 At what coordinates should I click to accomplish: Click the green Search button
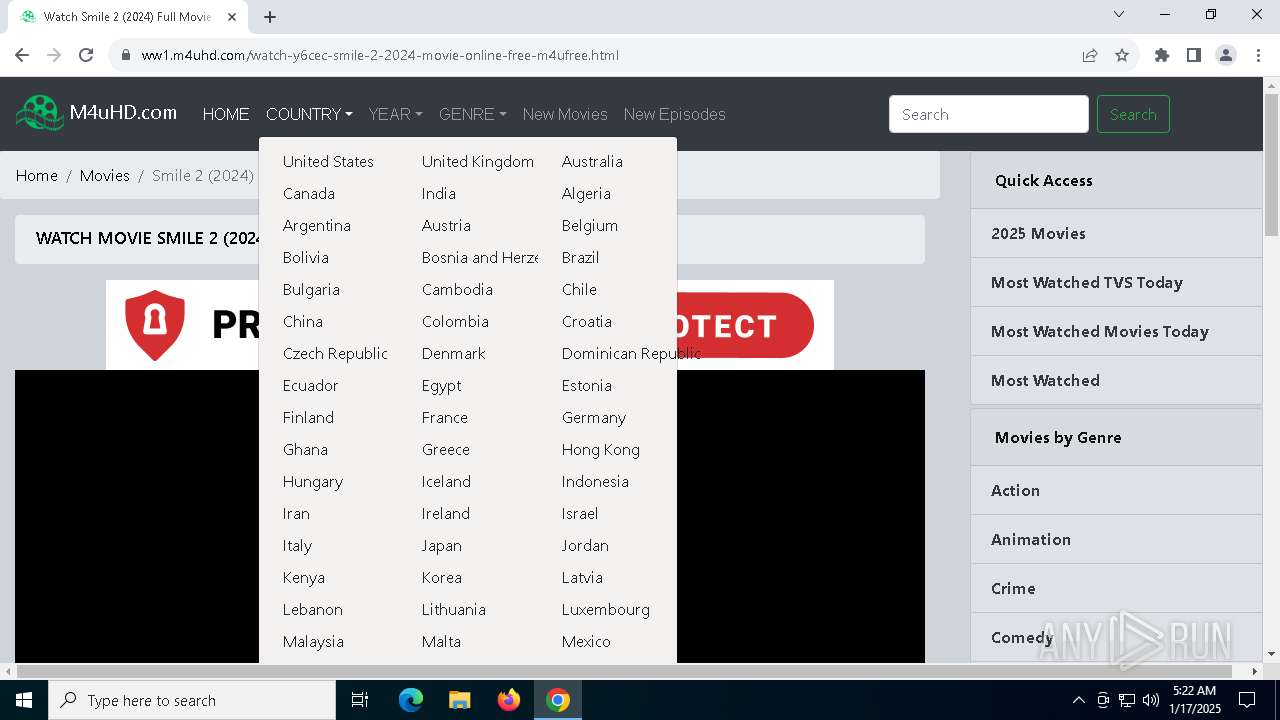click(1133, 114)
